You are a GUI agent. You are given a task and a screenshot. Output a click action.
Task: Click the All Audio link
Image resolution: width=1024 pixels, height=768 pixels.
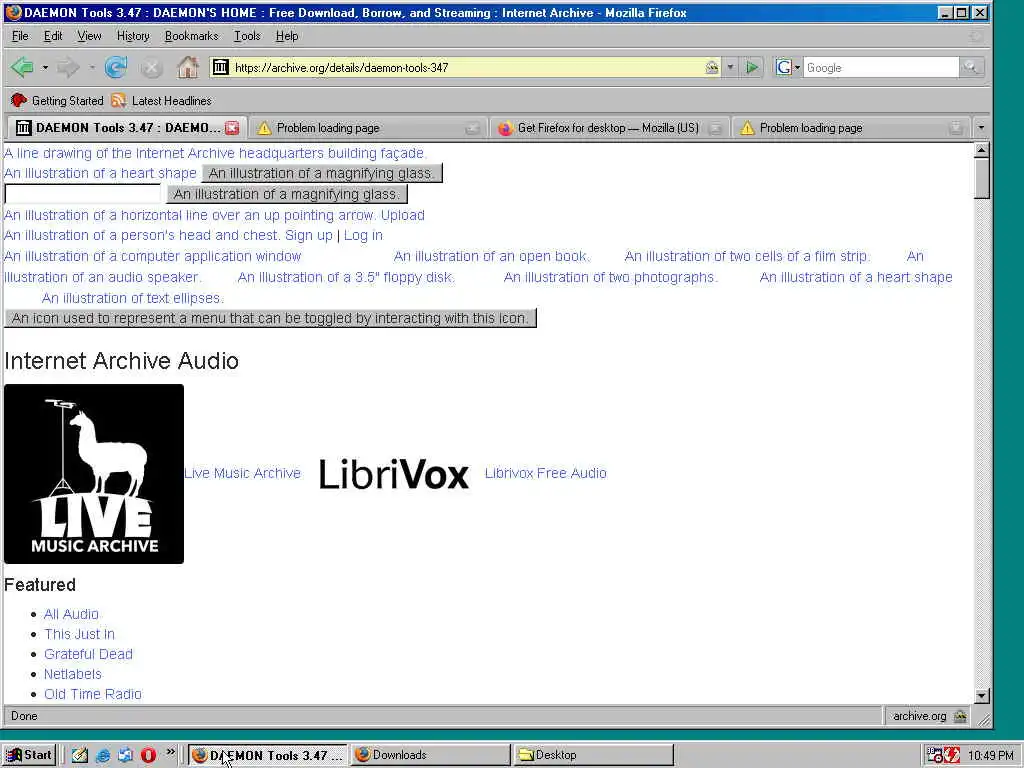[71, 614]
